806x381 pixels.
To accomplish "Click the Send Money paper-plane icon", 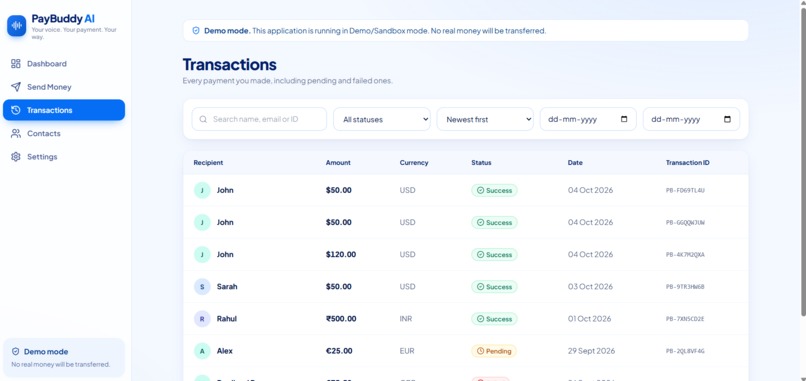I will pos(16,87).
